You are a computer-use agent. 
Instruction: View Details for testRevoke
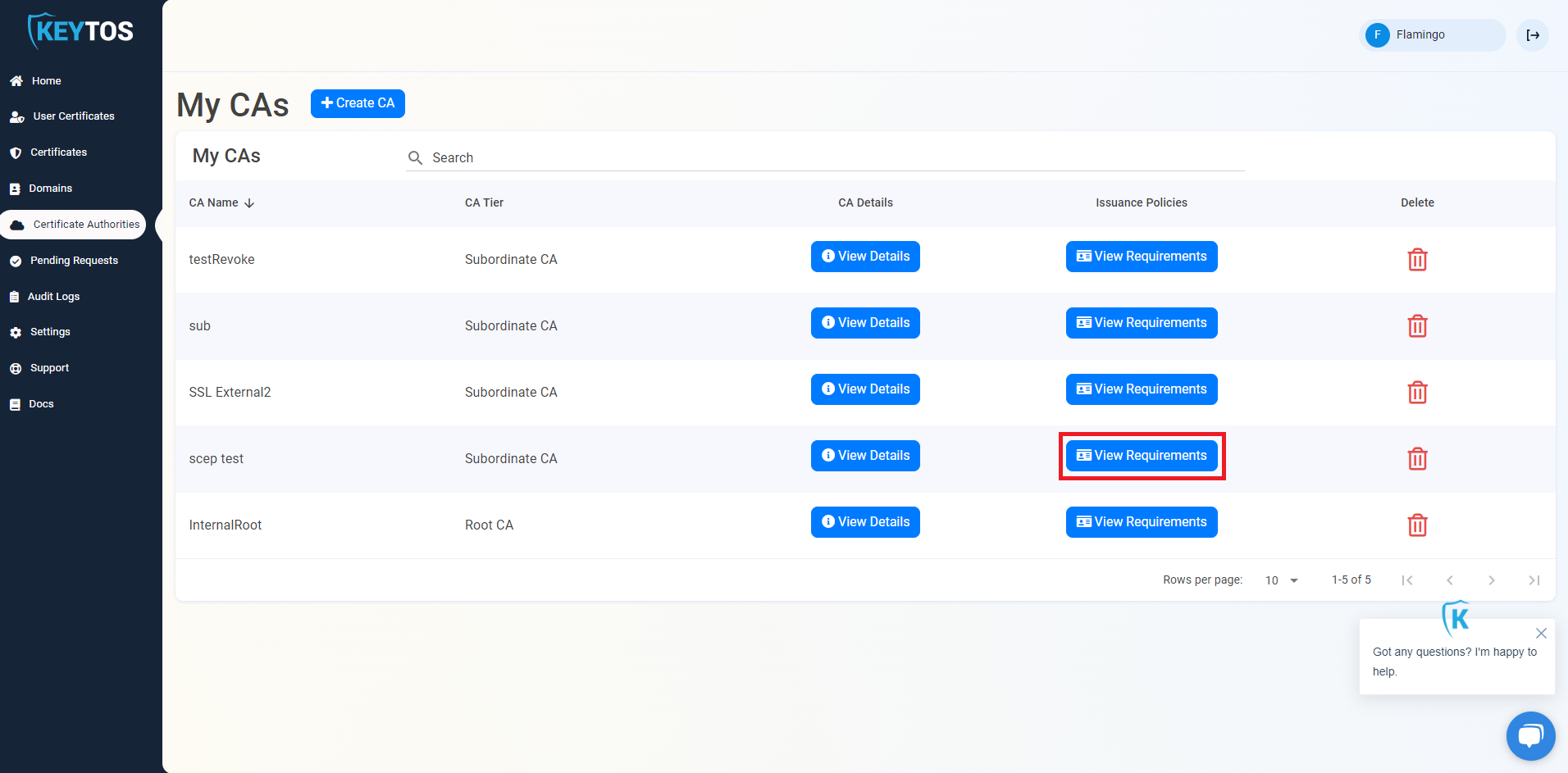tap(865, 257)
